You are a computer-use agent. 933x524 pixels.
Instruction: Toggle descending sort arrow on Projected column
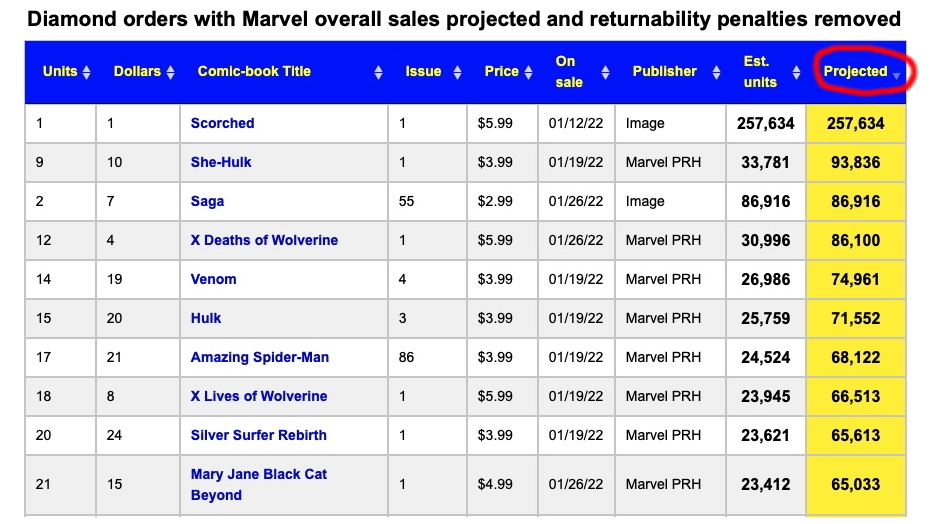[x=897, y=75]
